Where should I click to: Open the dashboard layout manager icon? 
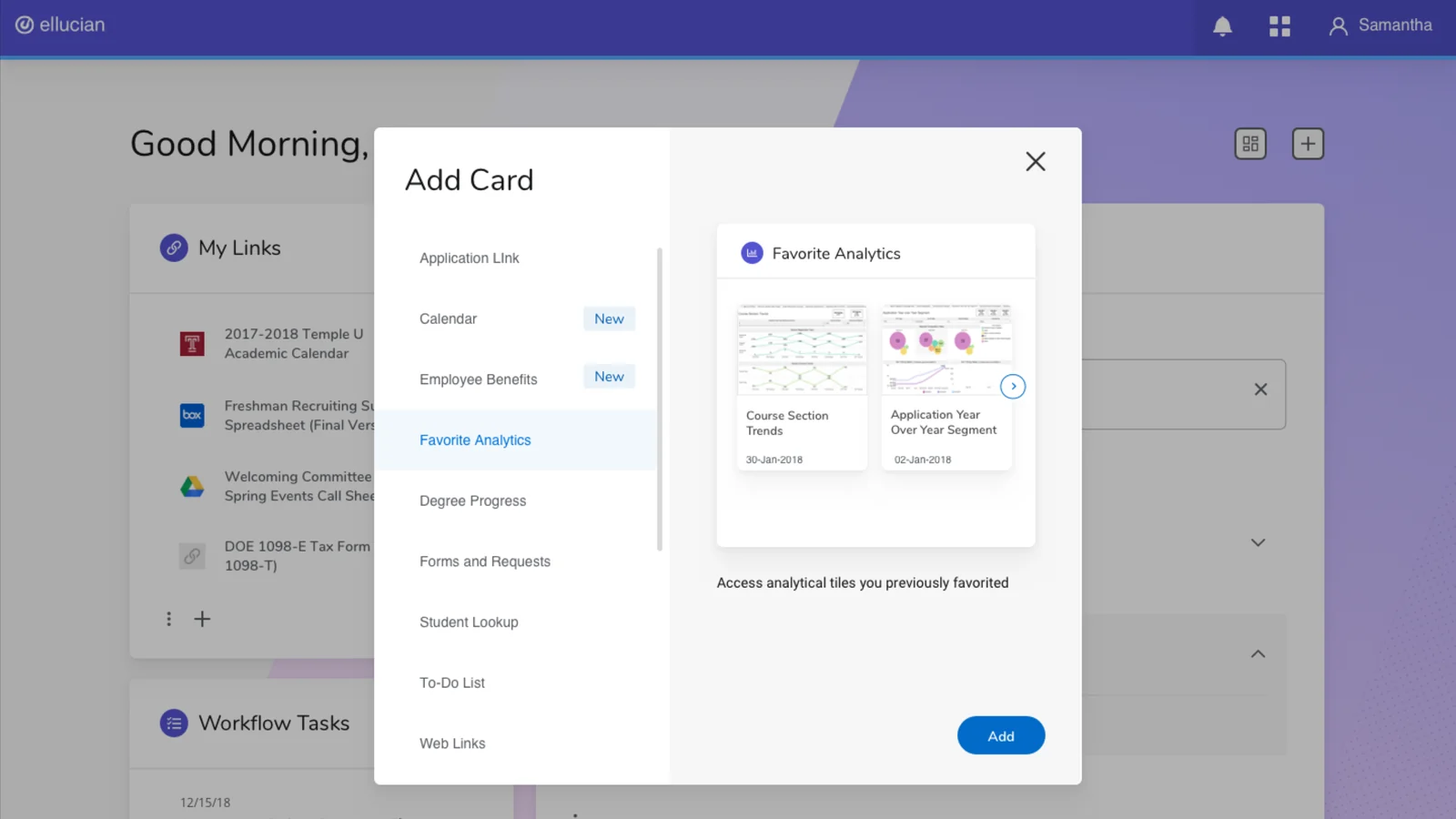pyautogui.click(x=1250, y=144)
